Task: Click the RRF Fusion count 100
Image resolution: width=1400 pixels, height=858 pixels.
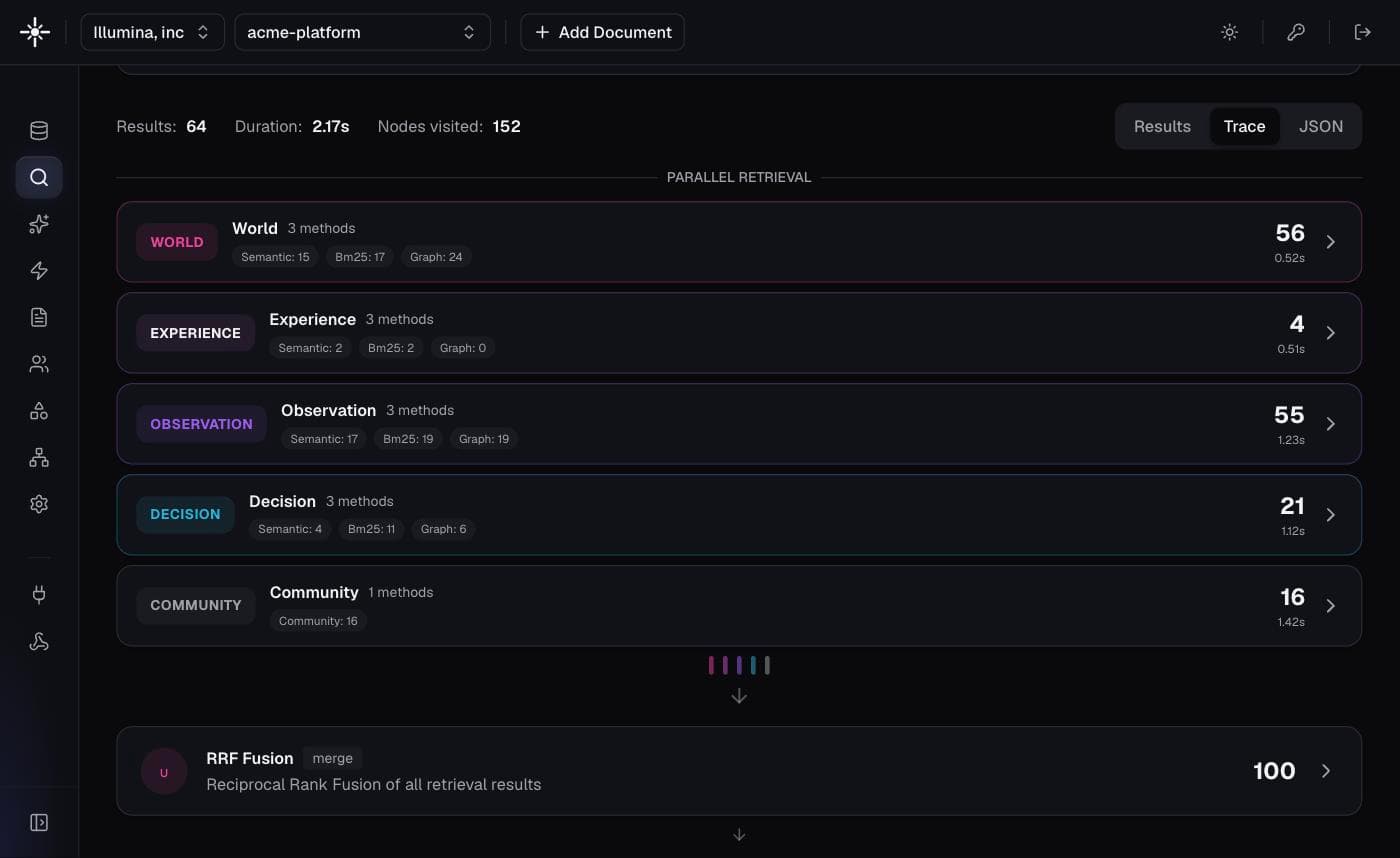Action: 1274,771
